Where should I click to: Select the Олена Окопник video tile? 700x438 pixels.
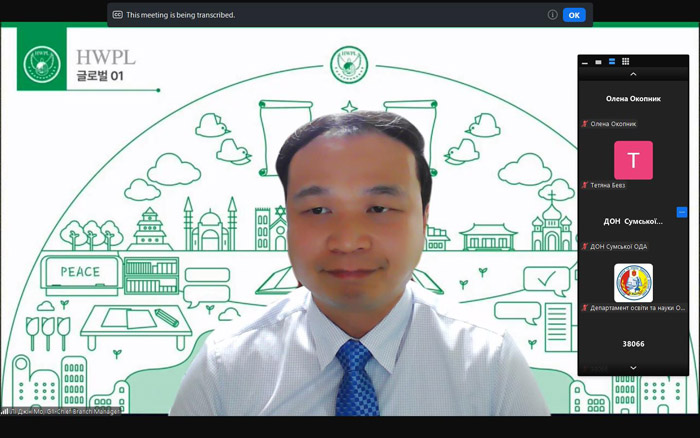coord(633,99)
